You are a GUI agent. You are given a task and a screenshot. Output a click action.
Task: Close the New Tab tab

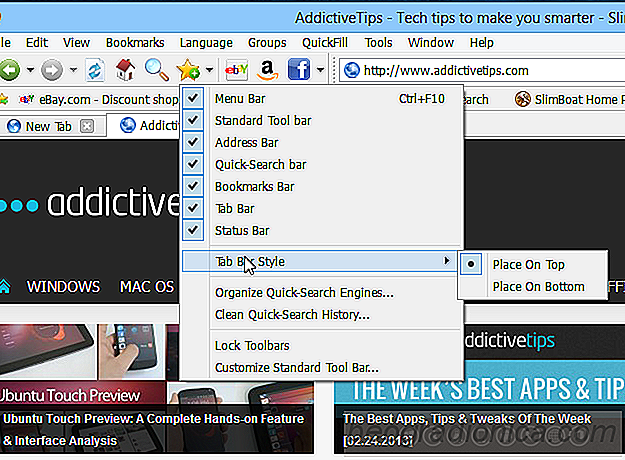(x=87, y=126)
